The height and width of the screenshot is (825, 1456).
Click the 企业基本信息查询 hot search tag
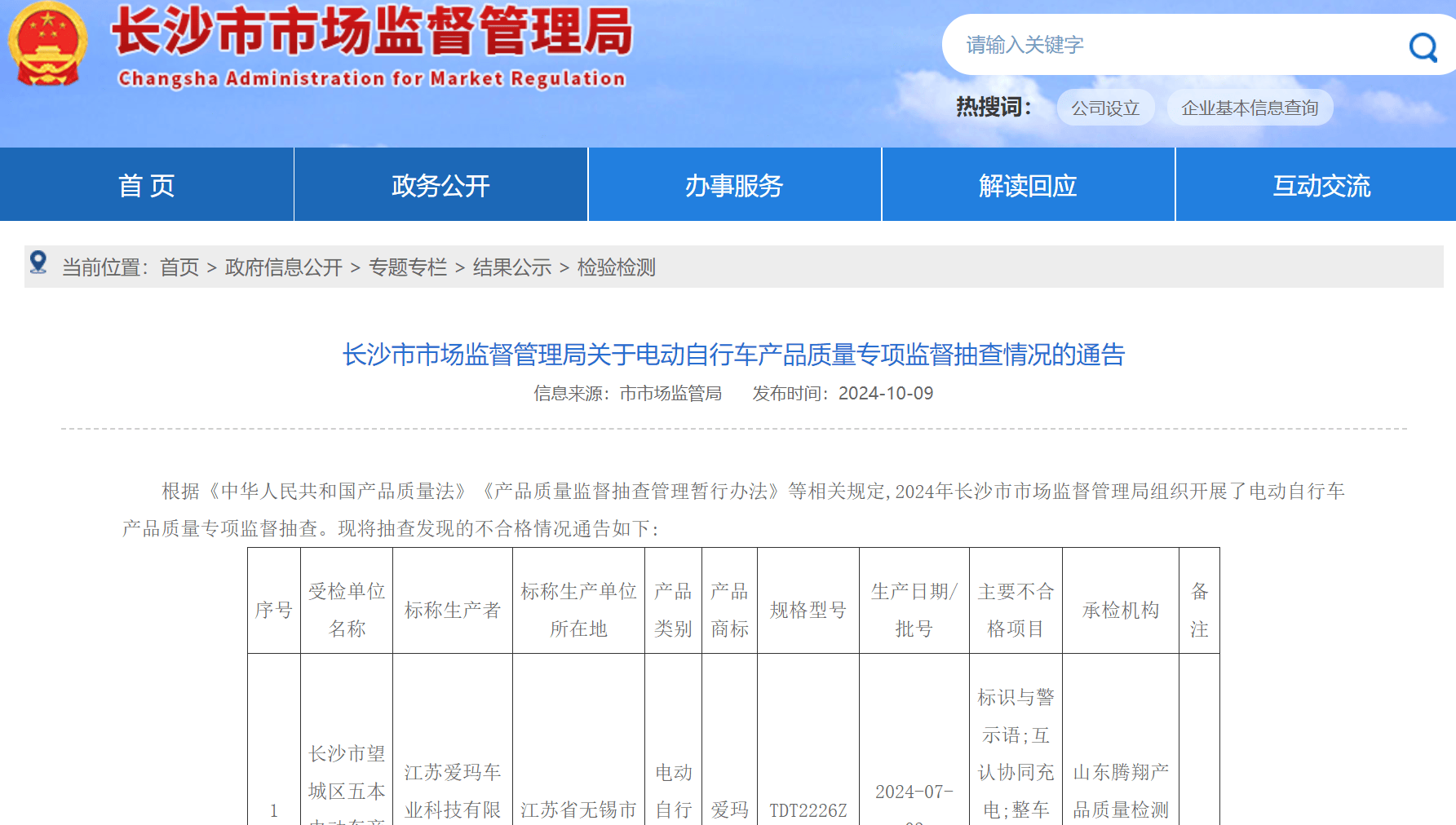click(1250, 107)
